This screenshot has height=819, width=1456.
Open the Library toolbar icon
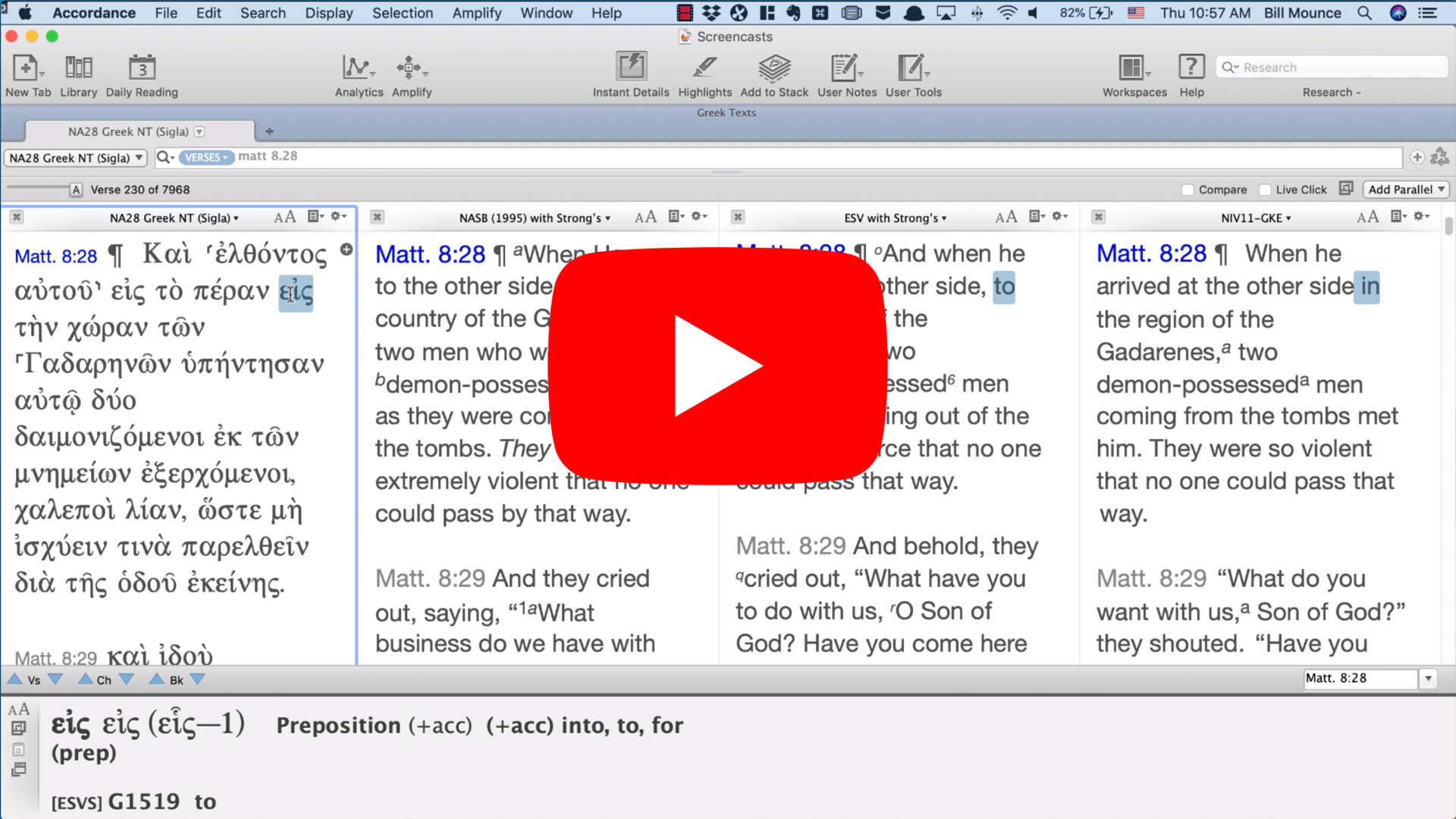click(78, 68)
